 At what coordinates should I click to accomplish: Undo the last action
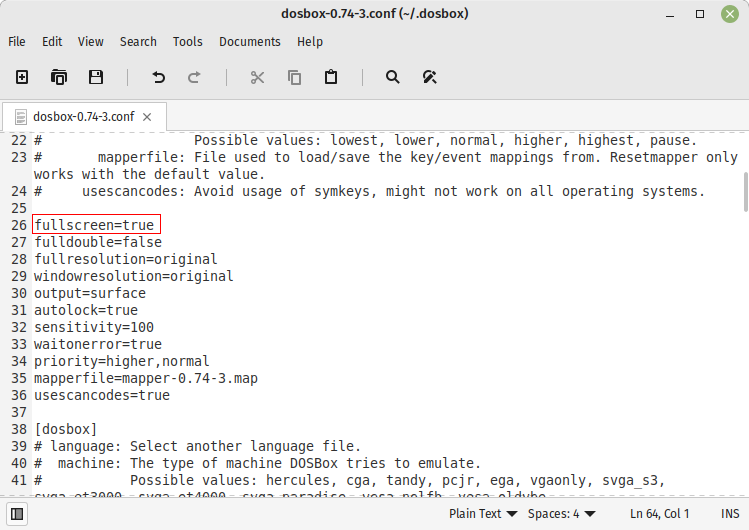tap(158, 77)
